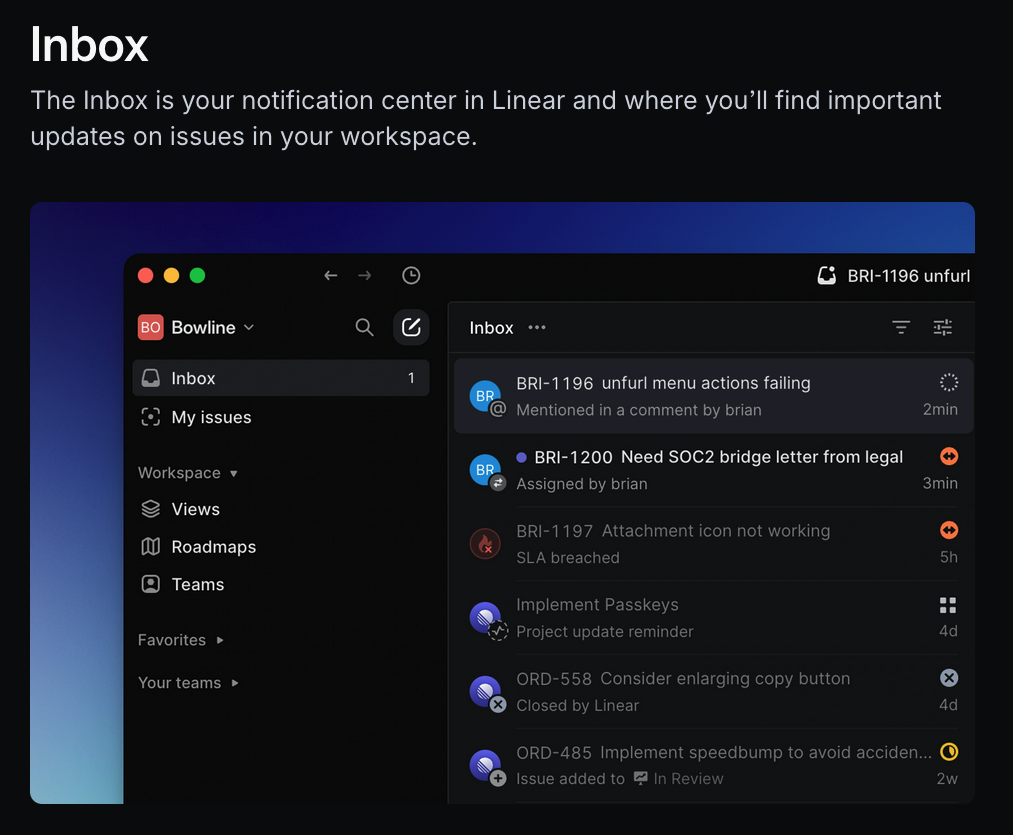Open Teams in the sidebar
The height and width of the screenshot is (835, 1013).
(182, 584)
